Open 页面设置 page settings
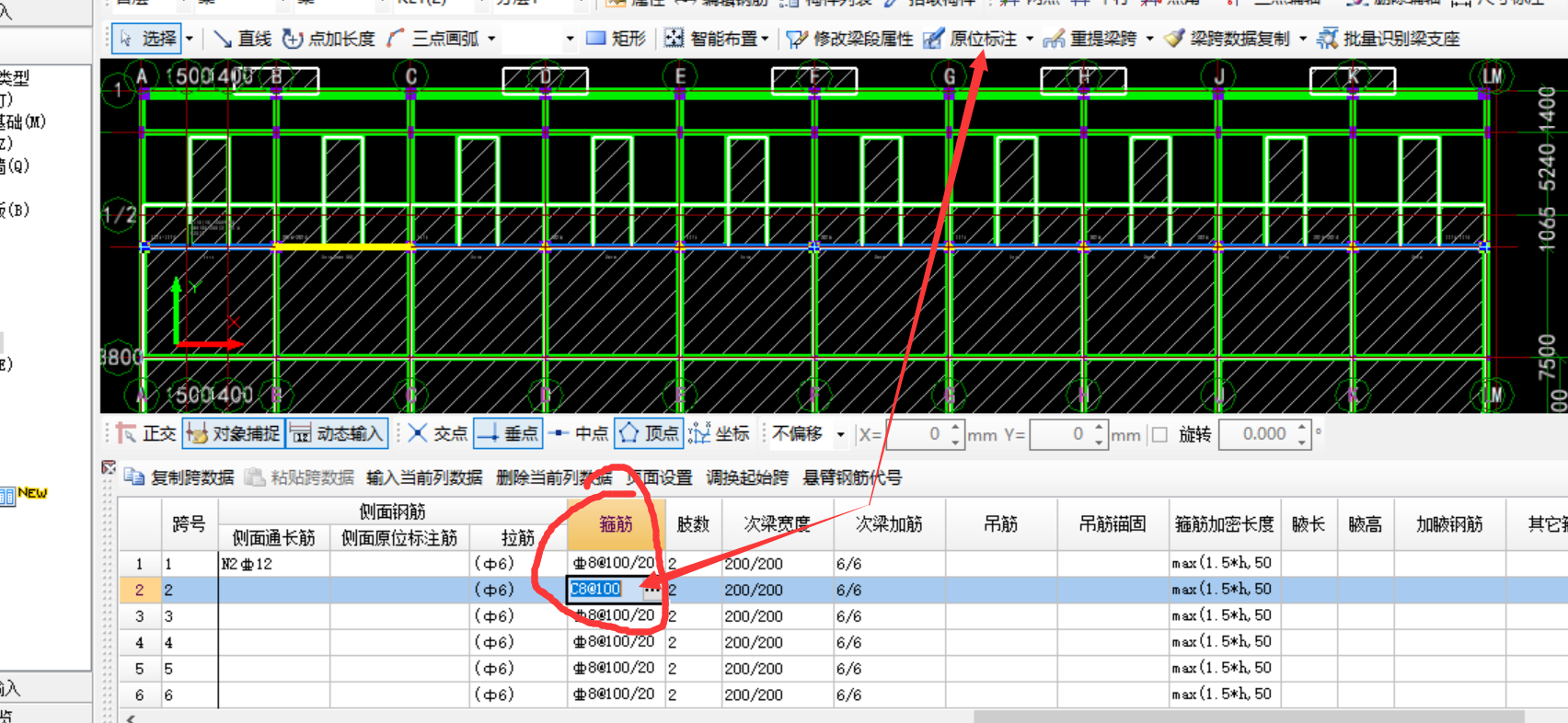1568x723 pixels. click(x=660, y=477)
